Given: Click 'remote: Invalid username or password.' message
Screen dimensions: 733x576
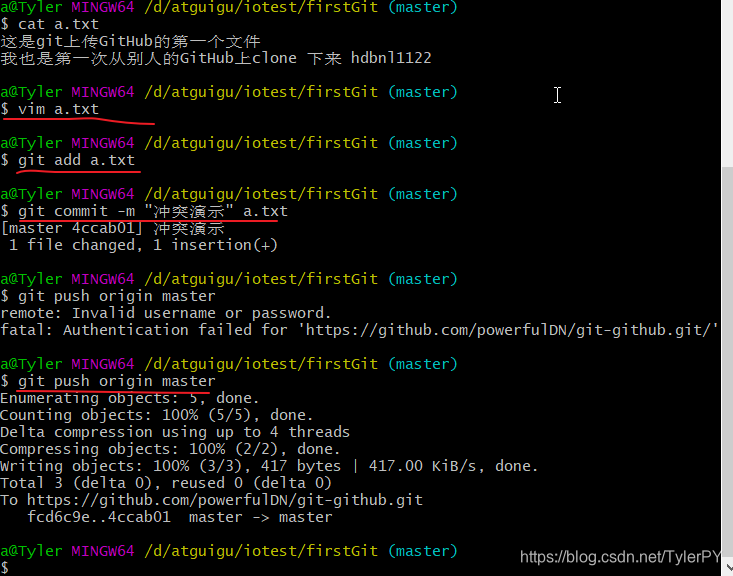Looking at the screenshot, I should coord(166,313).
